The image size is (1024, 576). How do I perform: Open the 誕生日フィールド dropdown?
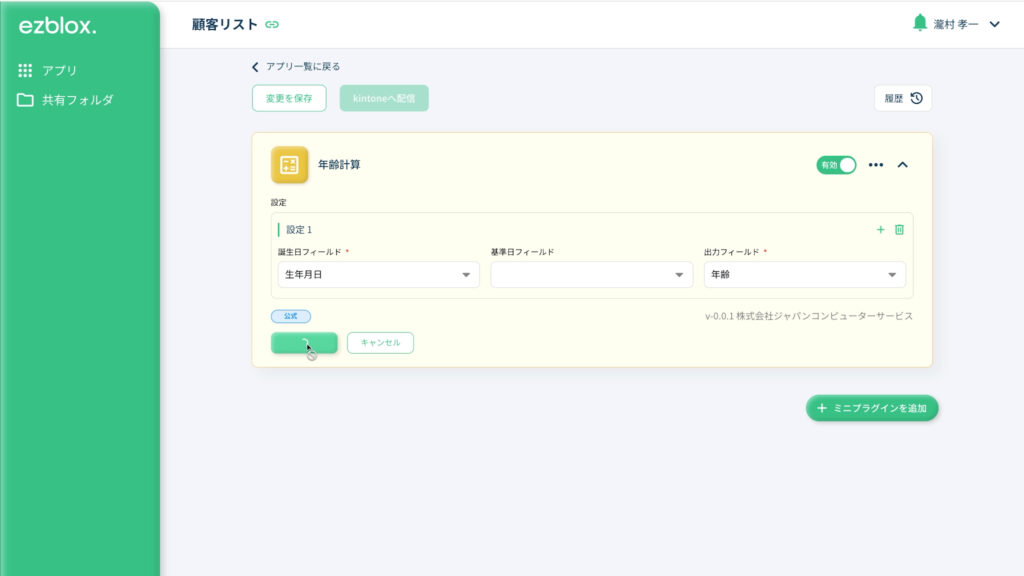[377, 274]
